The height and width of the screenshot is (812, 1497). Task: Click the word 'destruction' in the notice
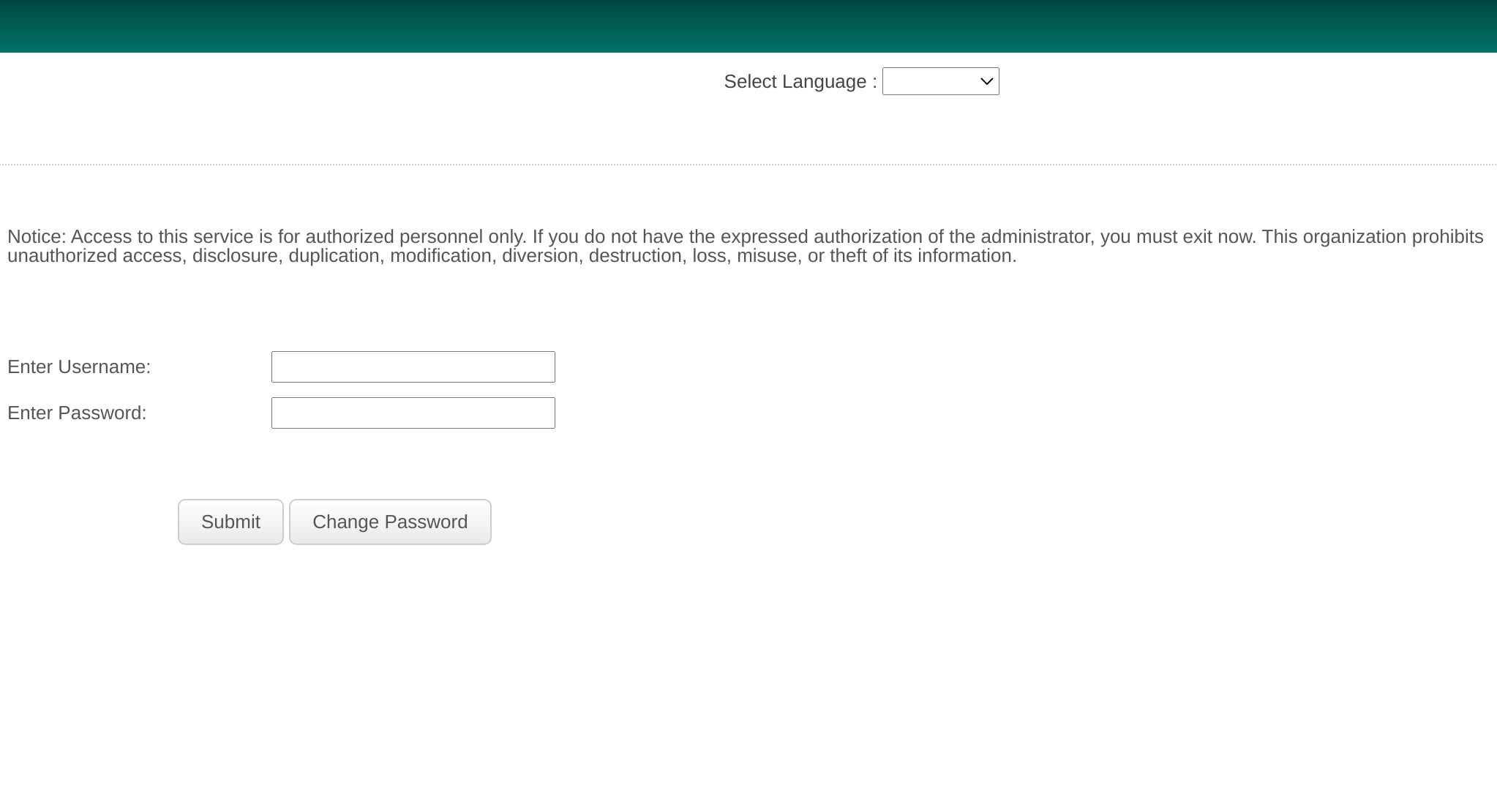[634, 256]
